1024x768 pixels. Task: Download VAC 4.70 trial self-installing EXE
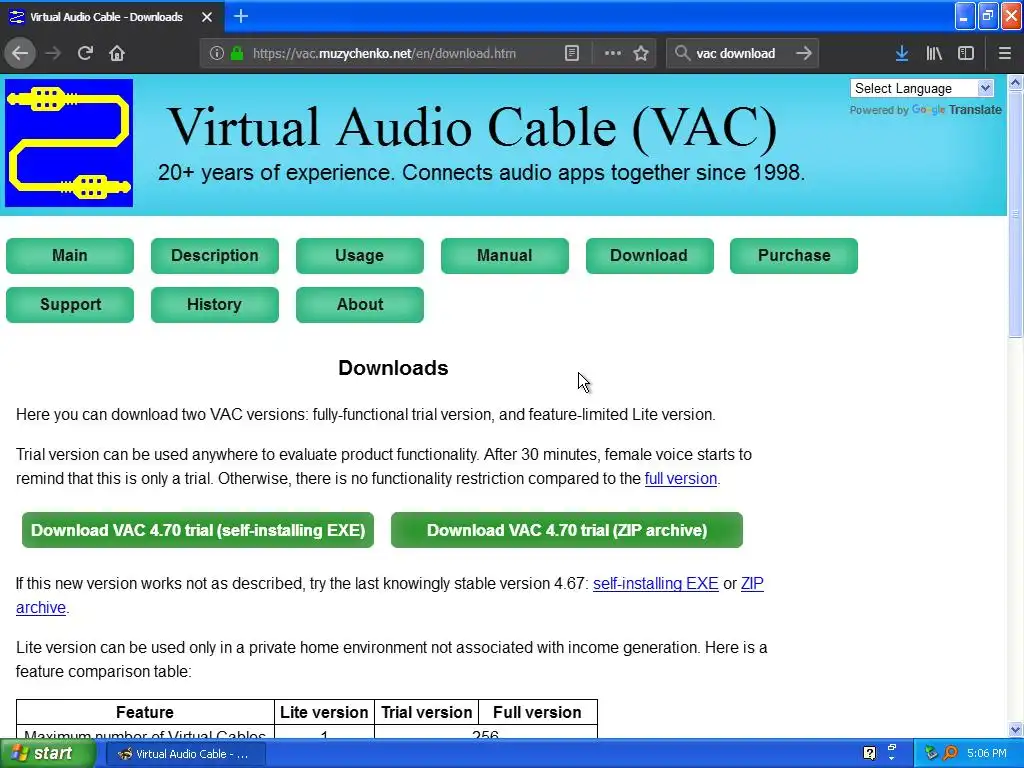(x=198, y=530)
